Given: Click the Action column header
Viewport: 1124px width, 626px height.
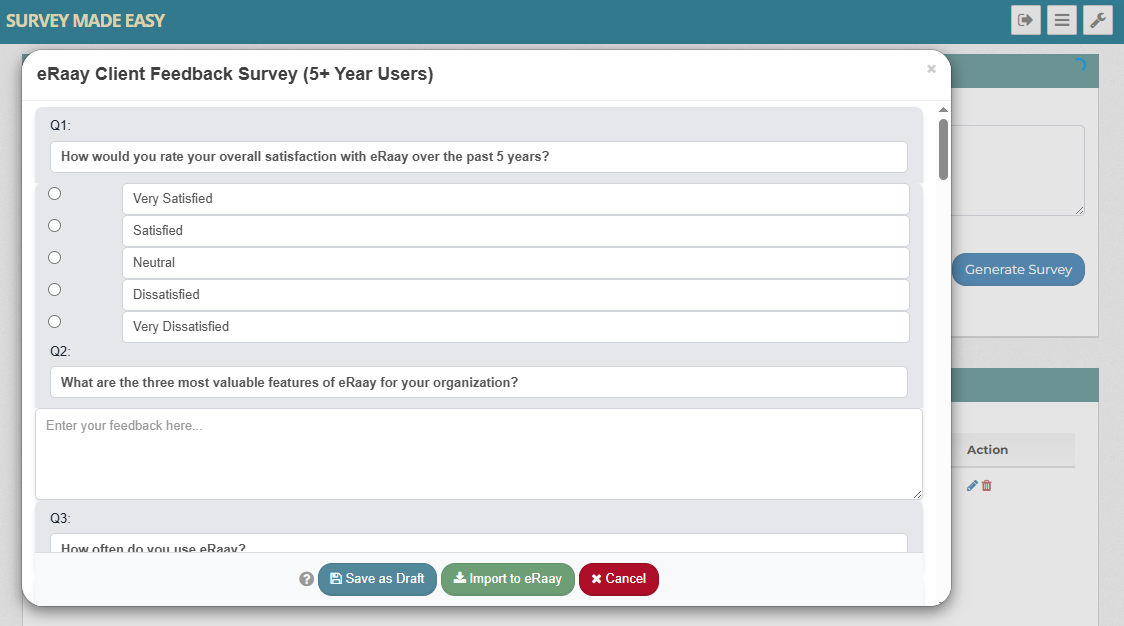Looking at the screenshot, I should point(987,450).
